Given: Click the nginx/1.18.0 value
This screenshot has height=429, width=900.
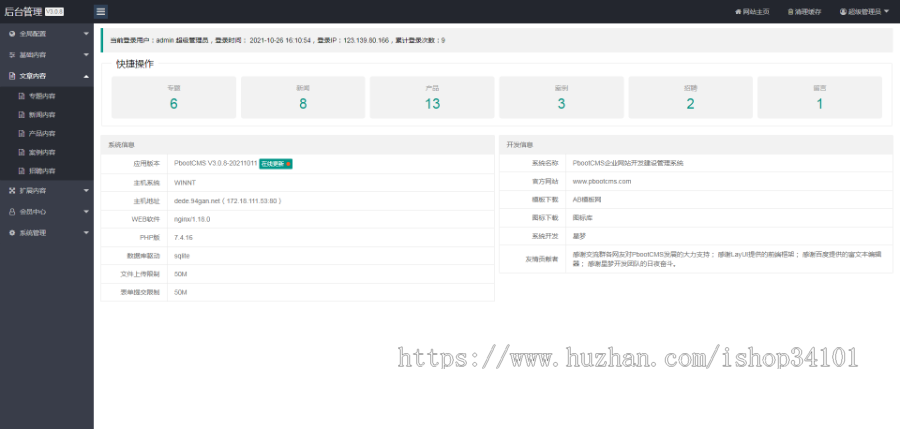Looking at the screenshot, I should (x=192, y=219).
